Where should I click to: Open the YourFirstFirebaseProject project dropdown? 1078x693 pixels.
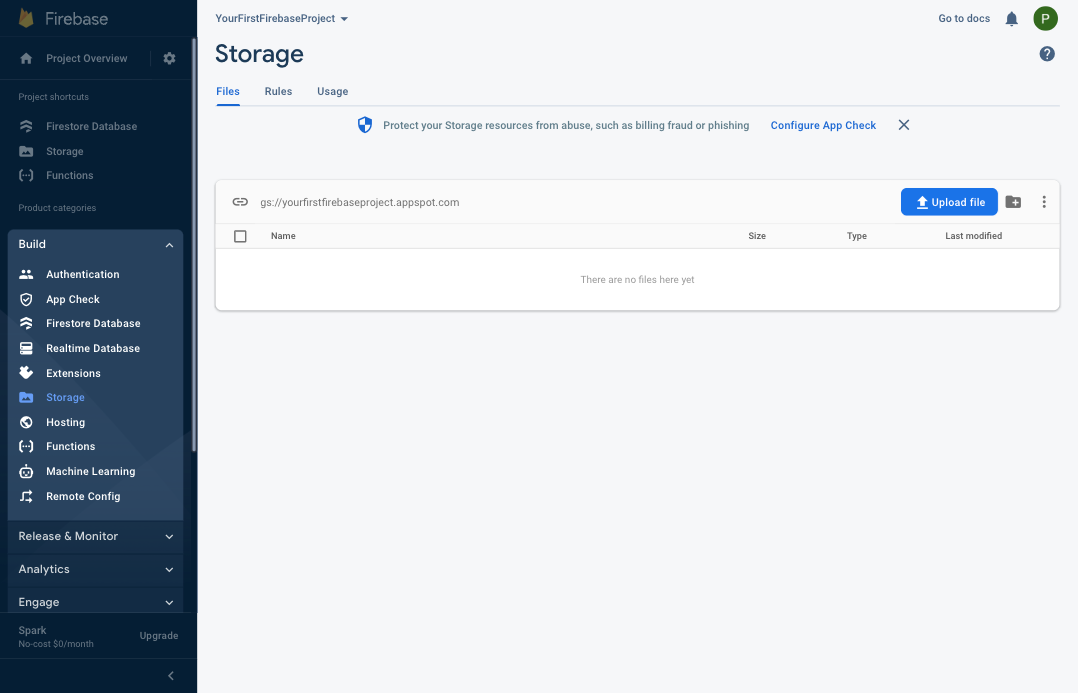coord(282,19)
